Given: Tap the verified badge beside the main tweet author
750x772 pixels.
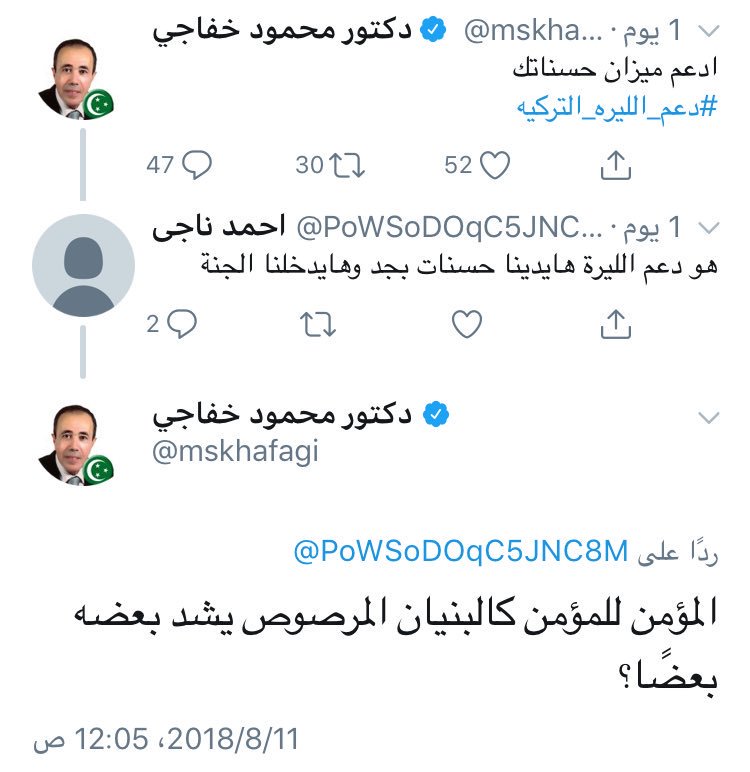Looking at the screenshot, I should pos(436,415).
